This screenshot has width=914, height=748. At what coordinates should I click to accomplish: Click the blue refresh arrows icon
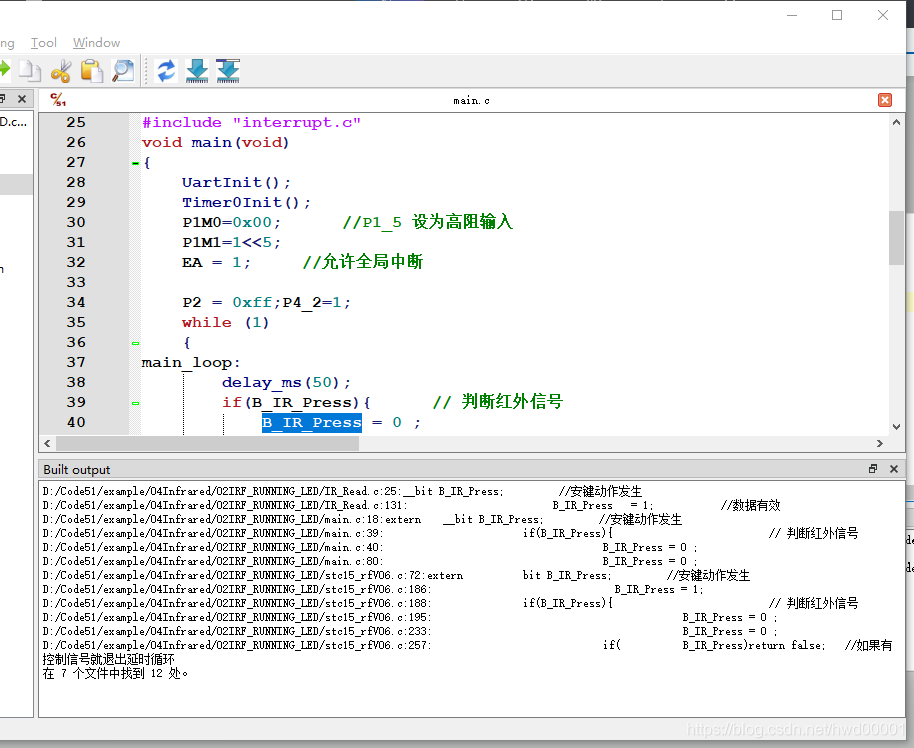166,71
